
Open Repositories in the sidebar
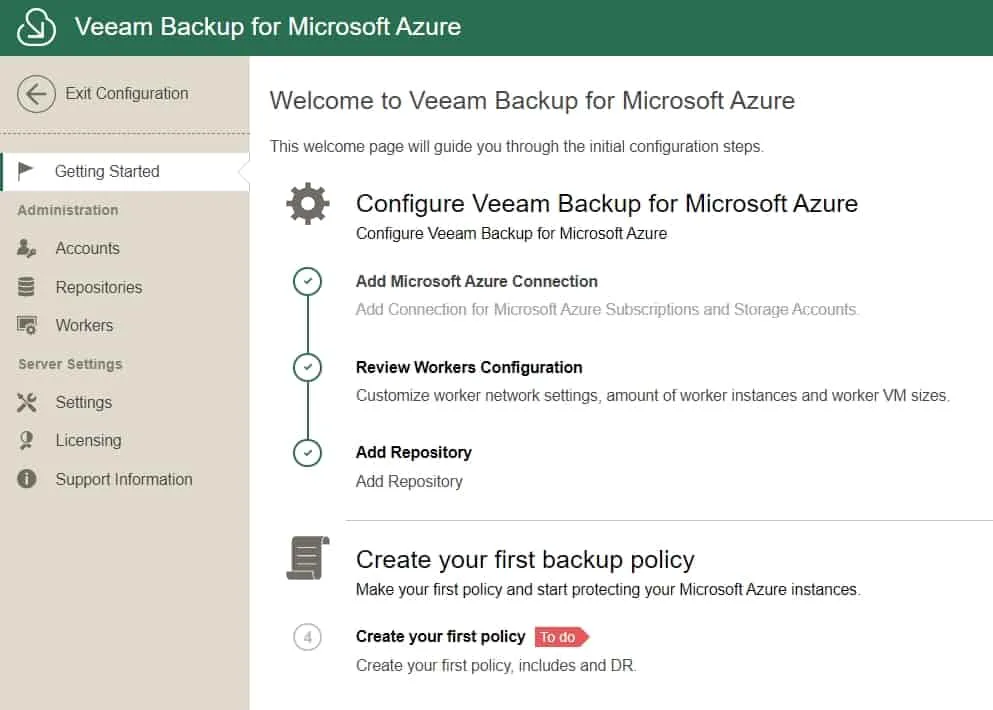[99, 287]
